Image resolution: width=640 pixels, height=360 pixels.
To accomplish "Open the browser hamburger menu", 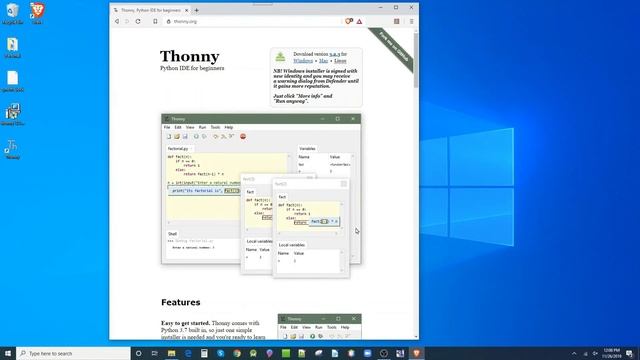I will click(x=411, y=21).
